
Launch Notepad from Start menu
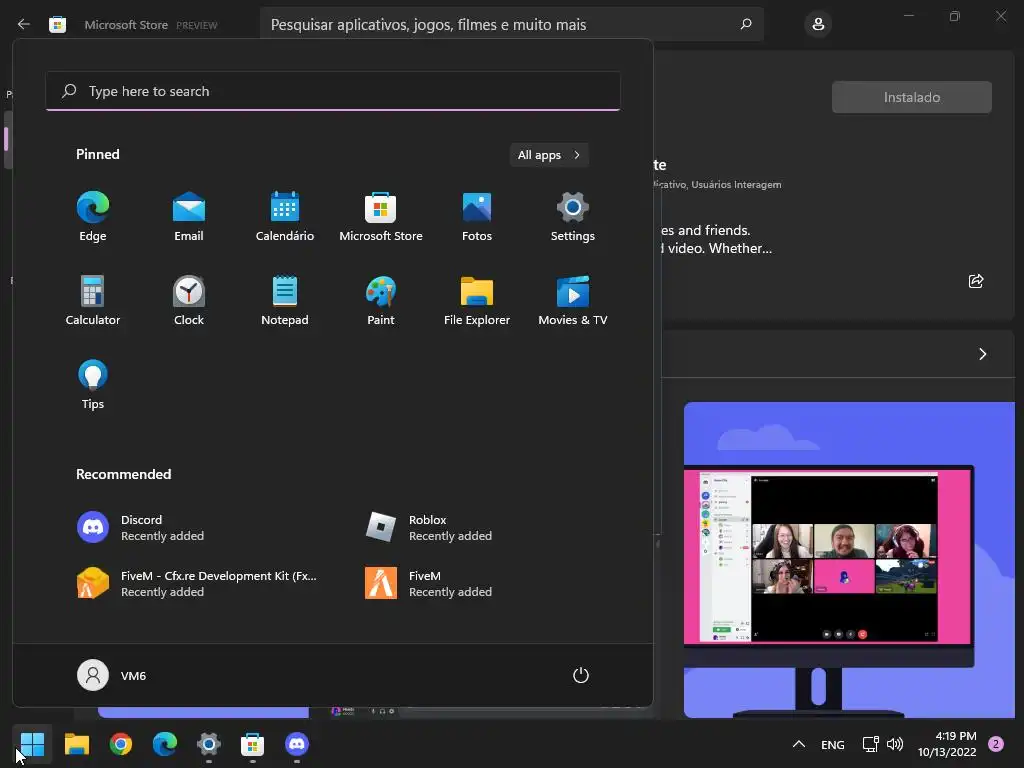point(285,300)
